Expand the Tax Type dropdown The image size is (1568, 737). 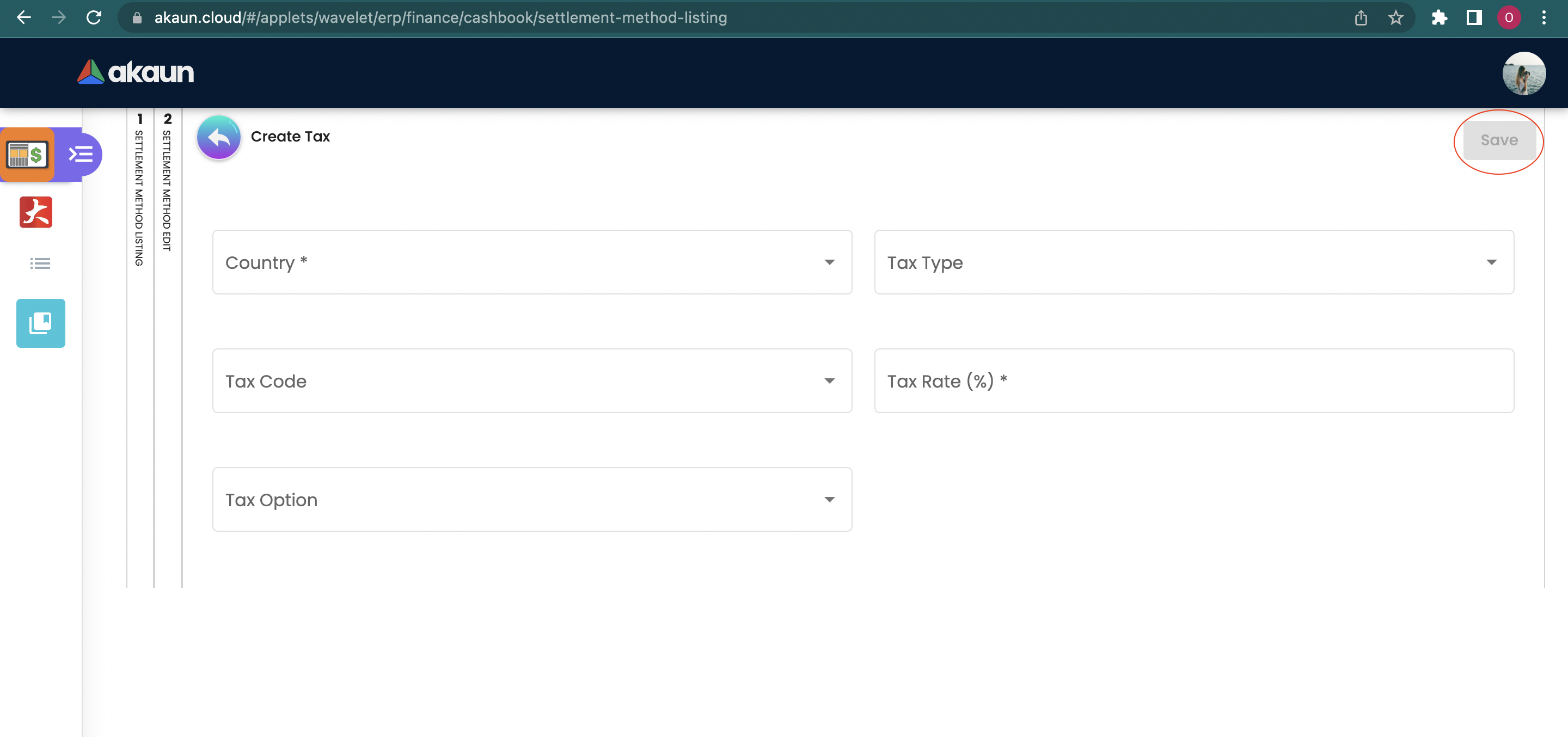(1193, 262)
